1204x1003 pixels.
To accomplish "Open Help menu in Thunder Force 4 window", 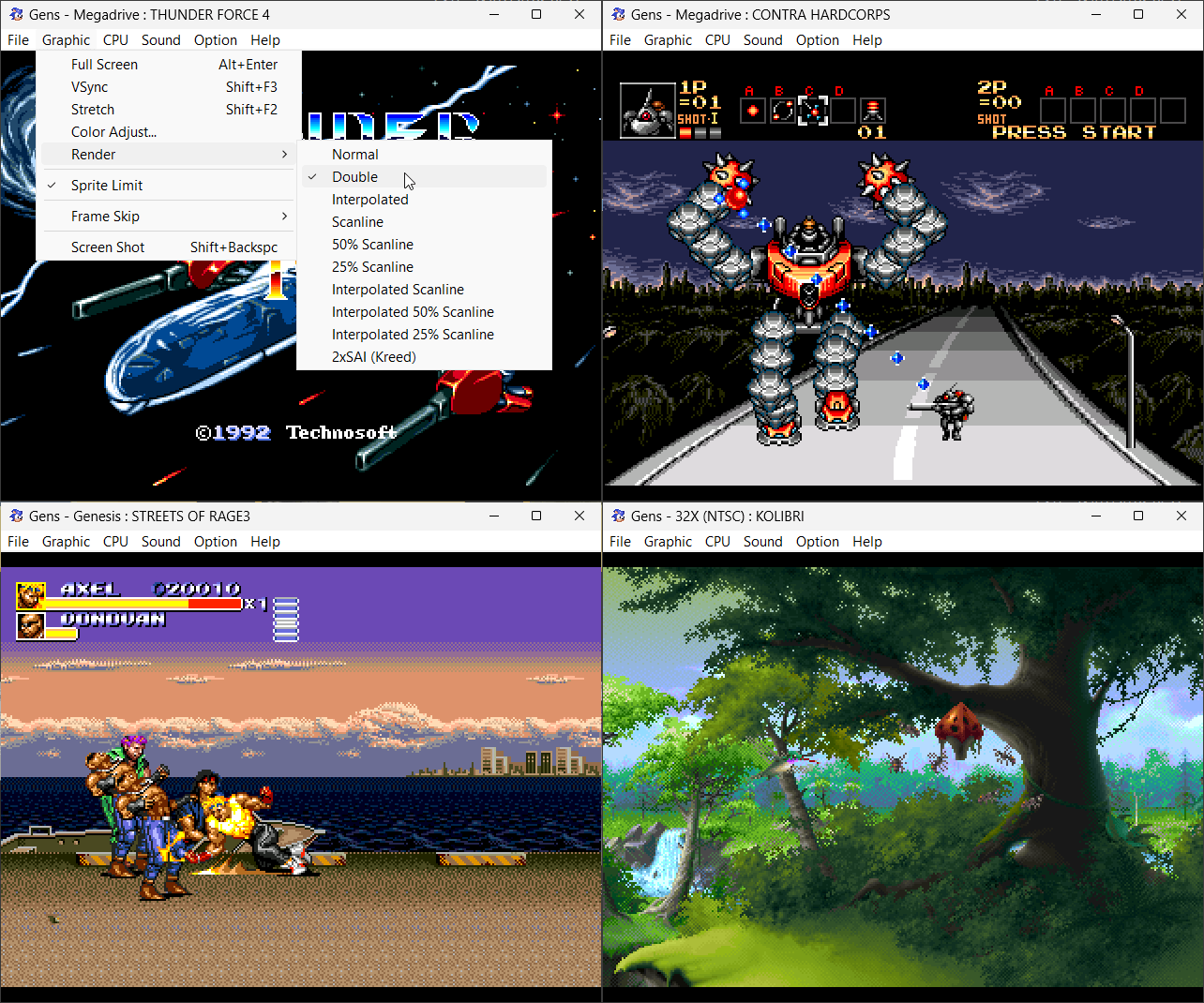I will (264, 39).
